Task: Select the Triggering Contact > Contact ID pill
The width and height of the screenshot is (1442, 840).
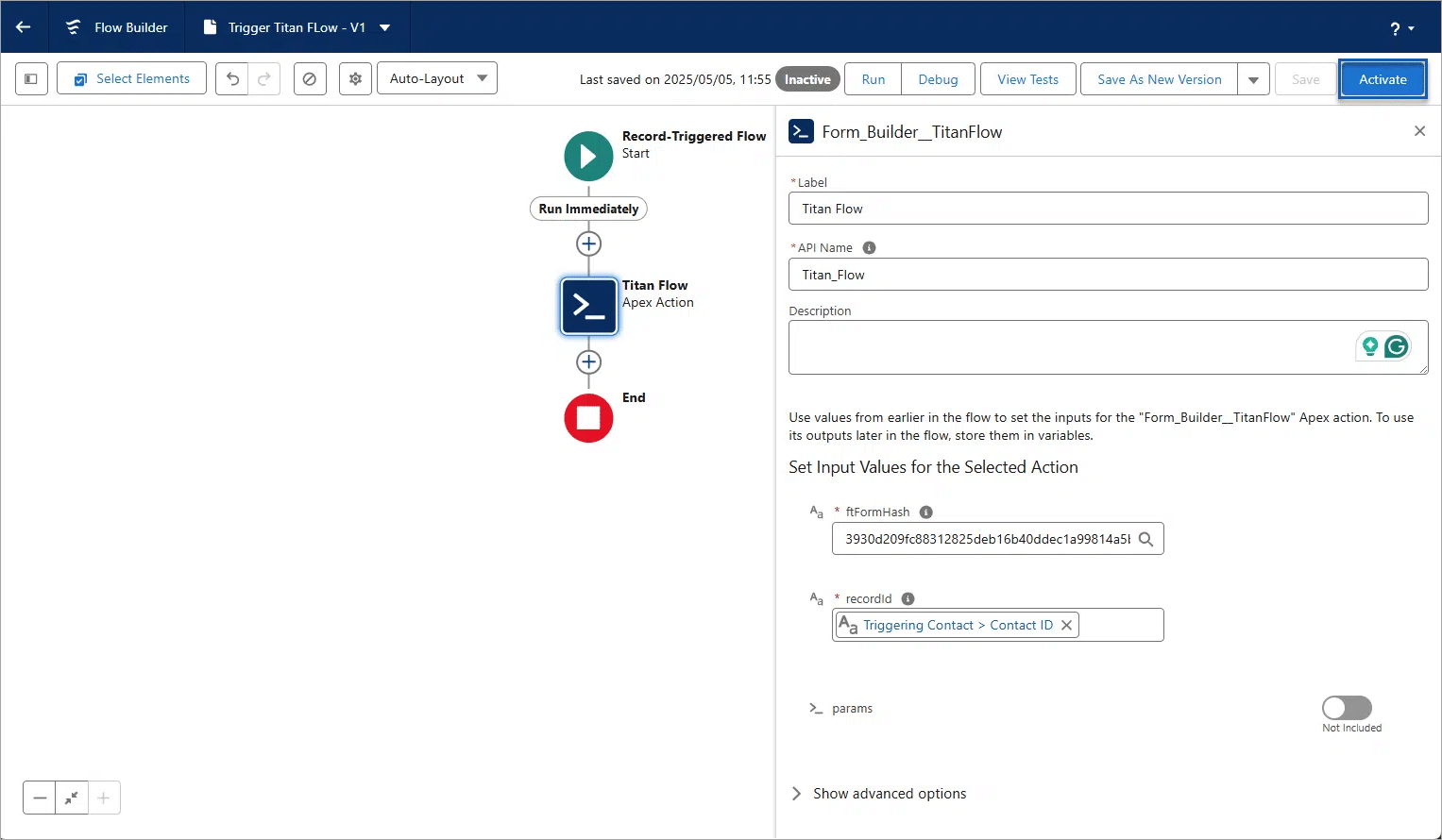Action: [x=956, y=625]
